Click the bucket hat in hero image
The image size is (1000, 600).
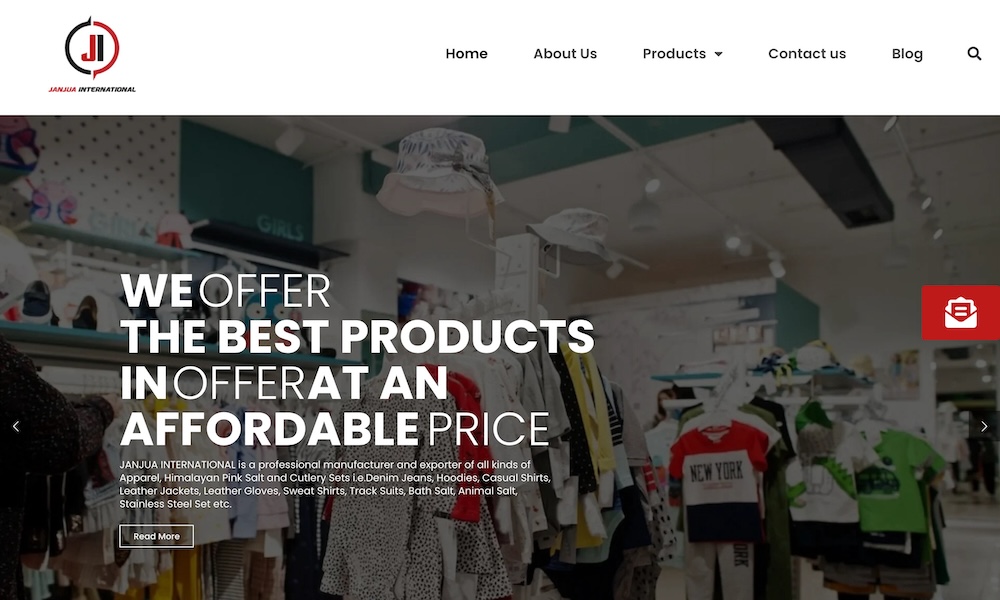point(439,173)
